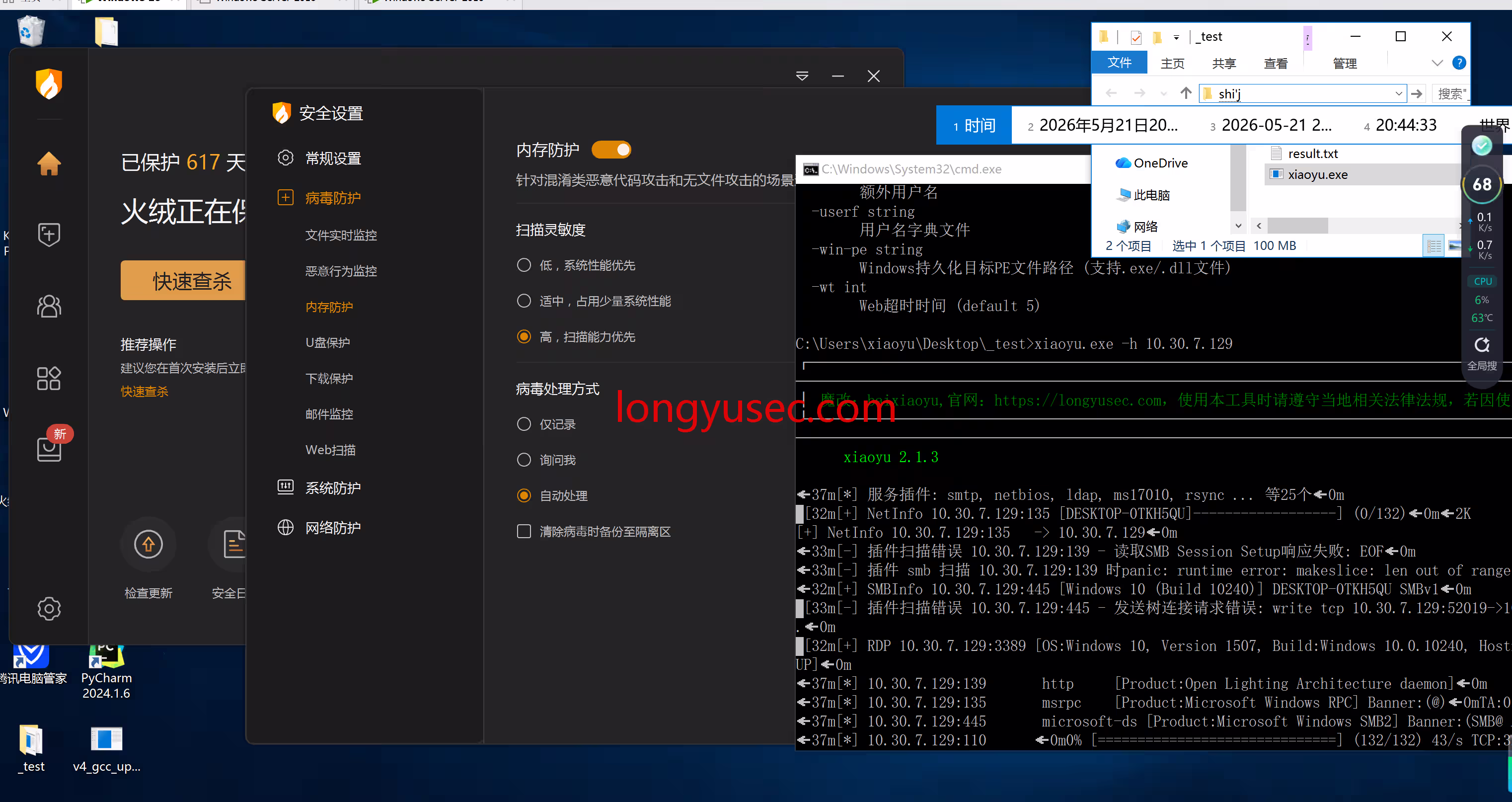Click the 全局搜 search icon in floating widget

[1482, 345]
